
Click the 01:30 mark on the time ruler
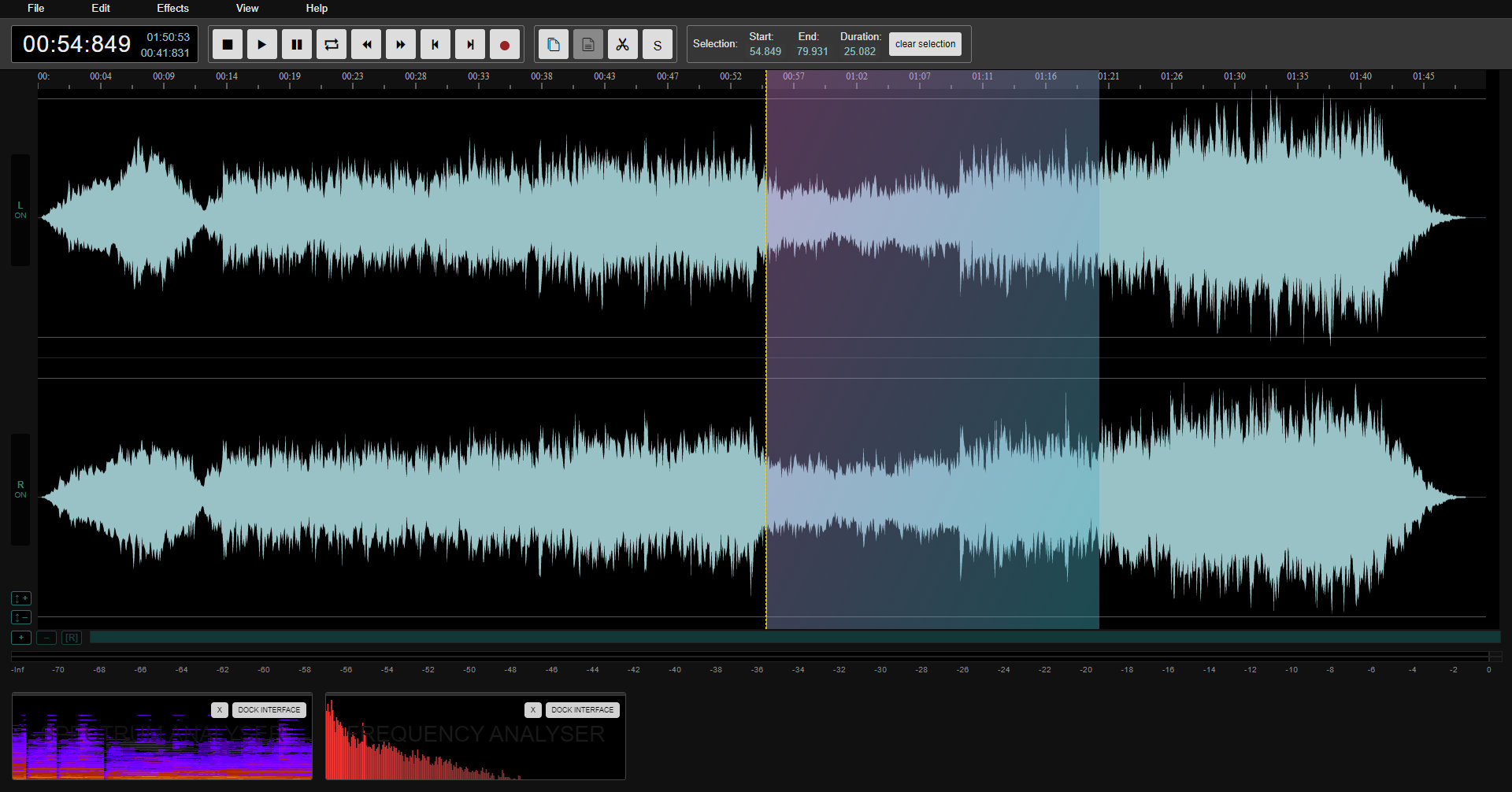1235,76
